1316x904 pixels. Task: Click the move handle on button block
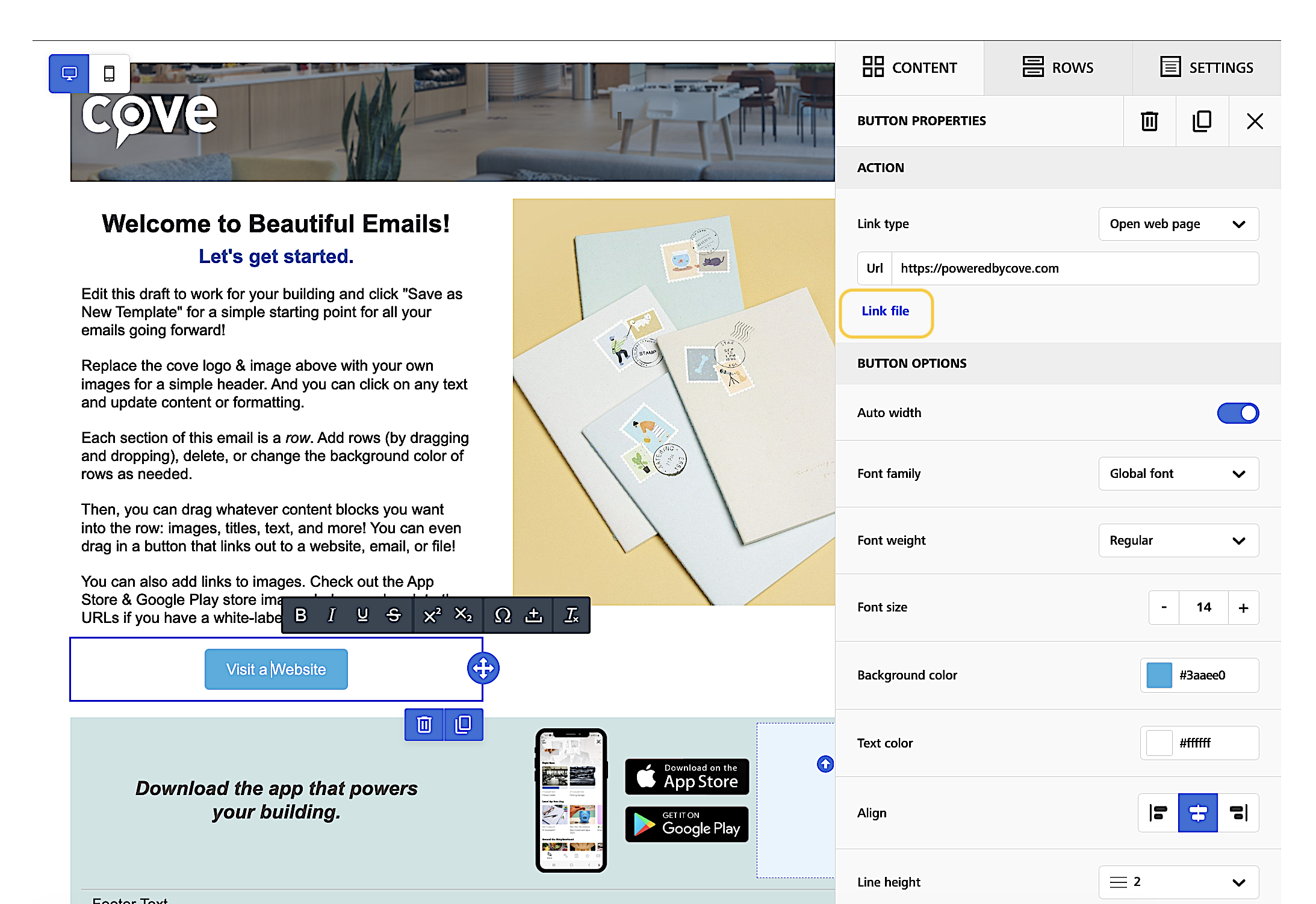coord(483,668)
